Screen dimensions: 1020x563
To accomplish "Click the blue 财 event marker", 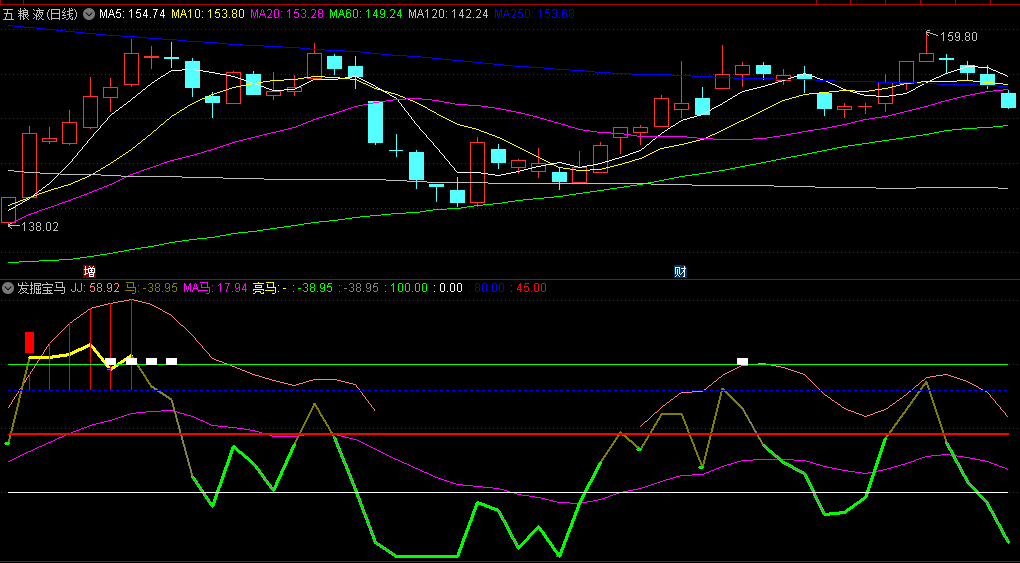I will (680, 271).
